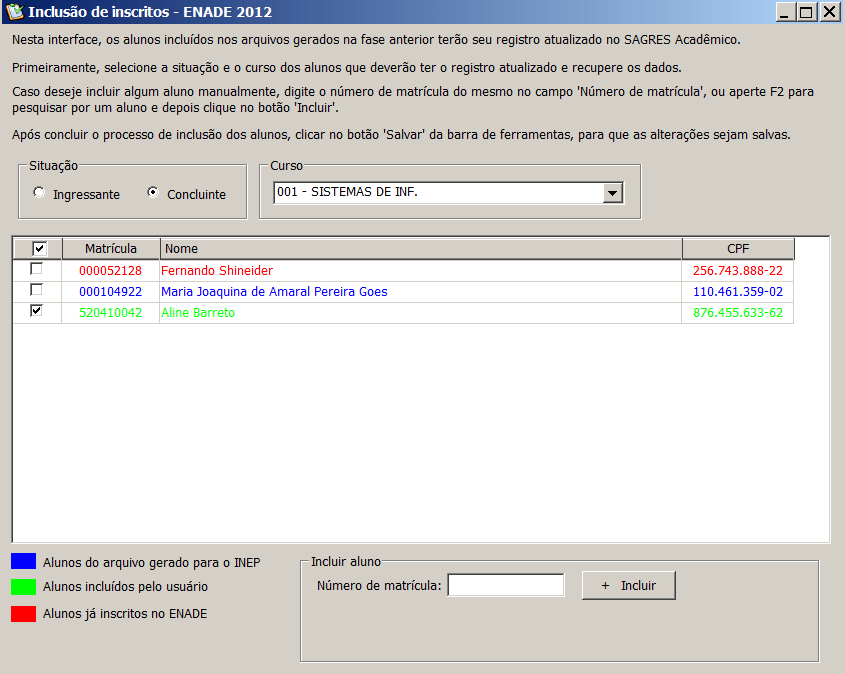Select the Ingressante radio button
The image size is (845, 674).
(39, 192)
